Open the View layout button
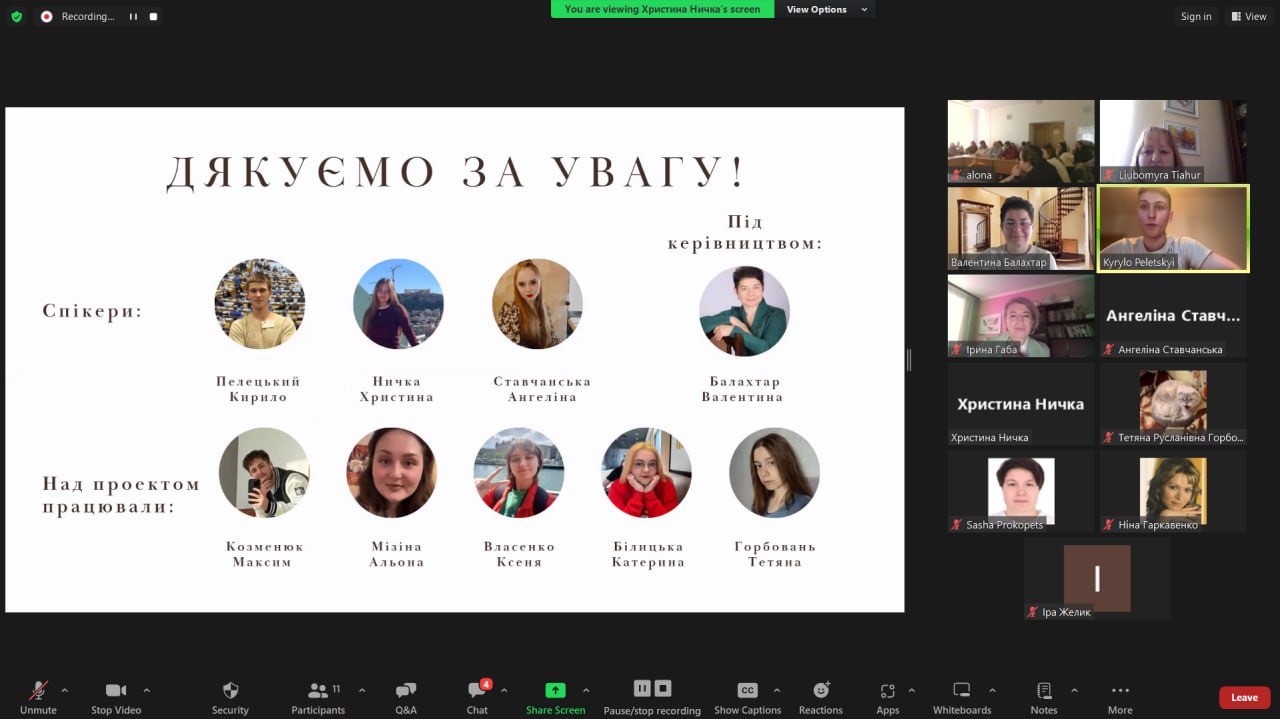The image size is (1280, 719). 1249,16
